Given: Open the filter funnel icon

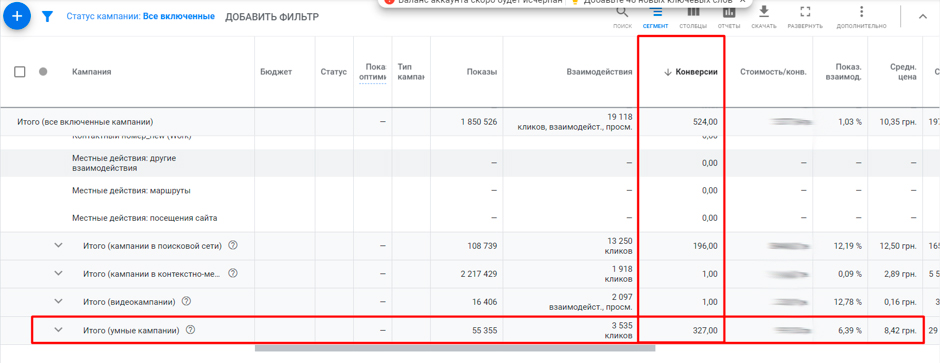Looking at the screenshot, I should point(47,17).
